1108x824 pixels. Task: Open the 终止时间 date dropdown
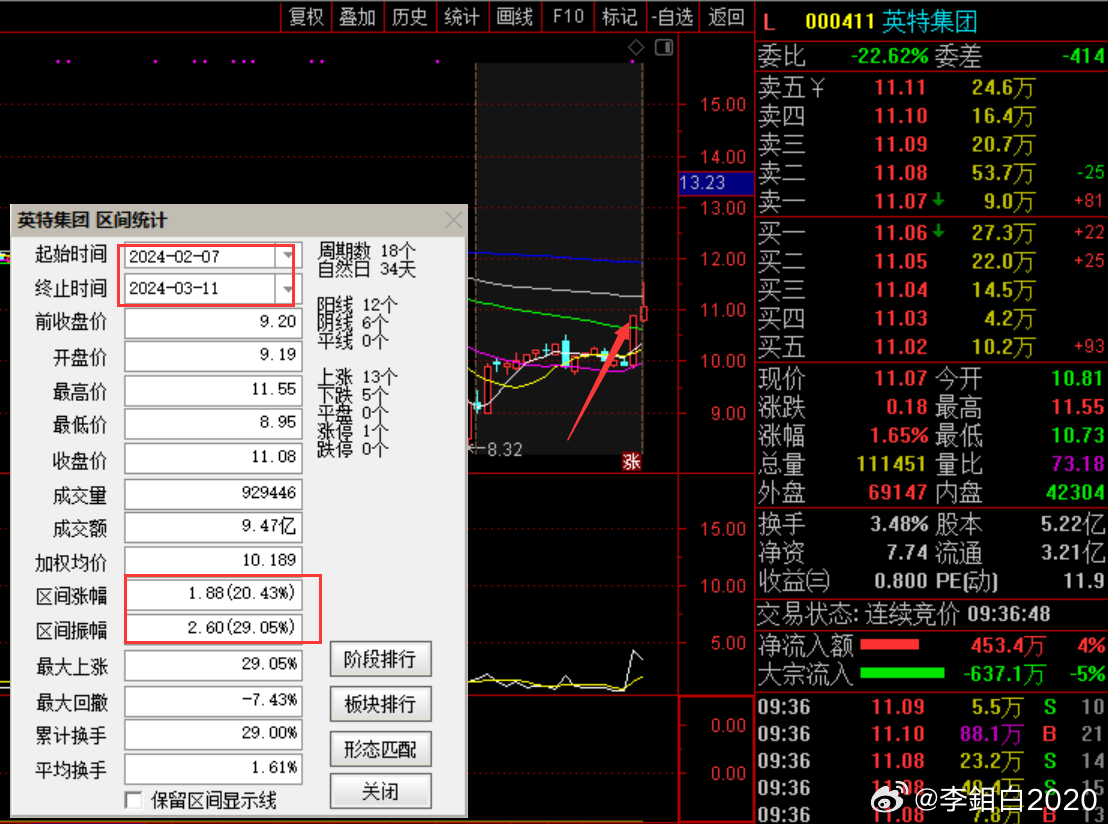[x=288, y=289]
